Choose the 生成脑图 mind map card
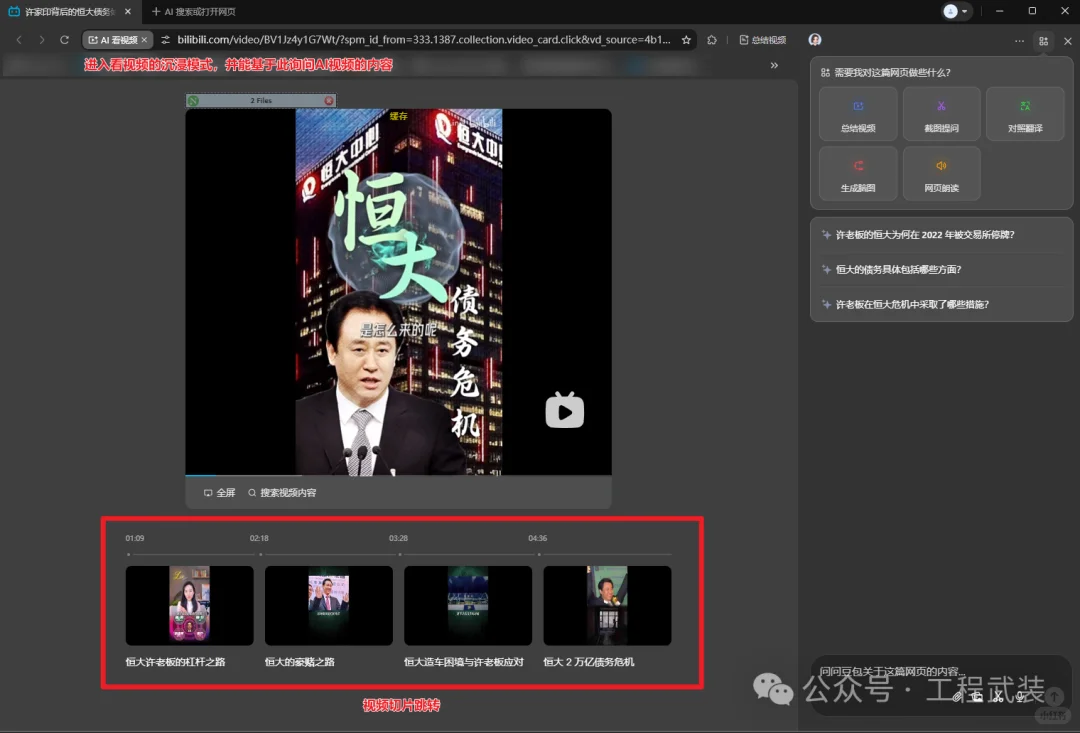The width and height of the screenshot is (1080, 733). pos(858,174)
